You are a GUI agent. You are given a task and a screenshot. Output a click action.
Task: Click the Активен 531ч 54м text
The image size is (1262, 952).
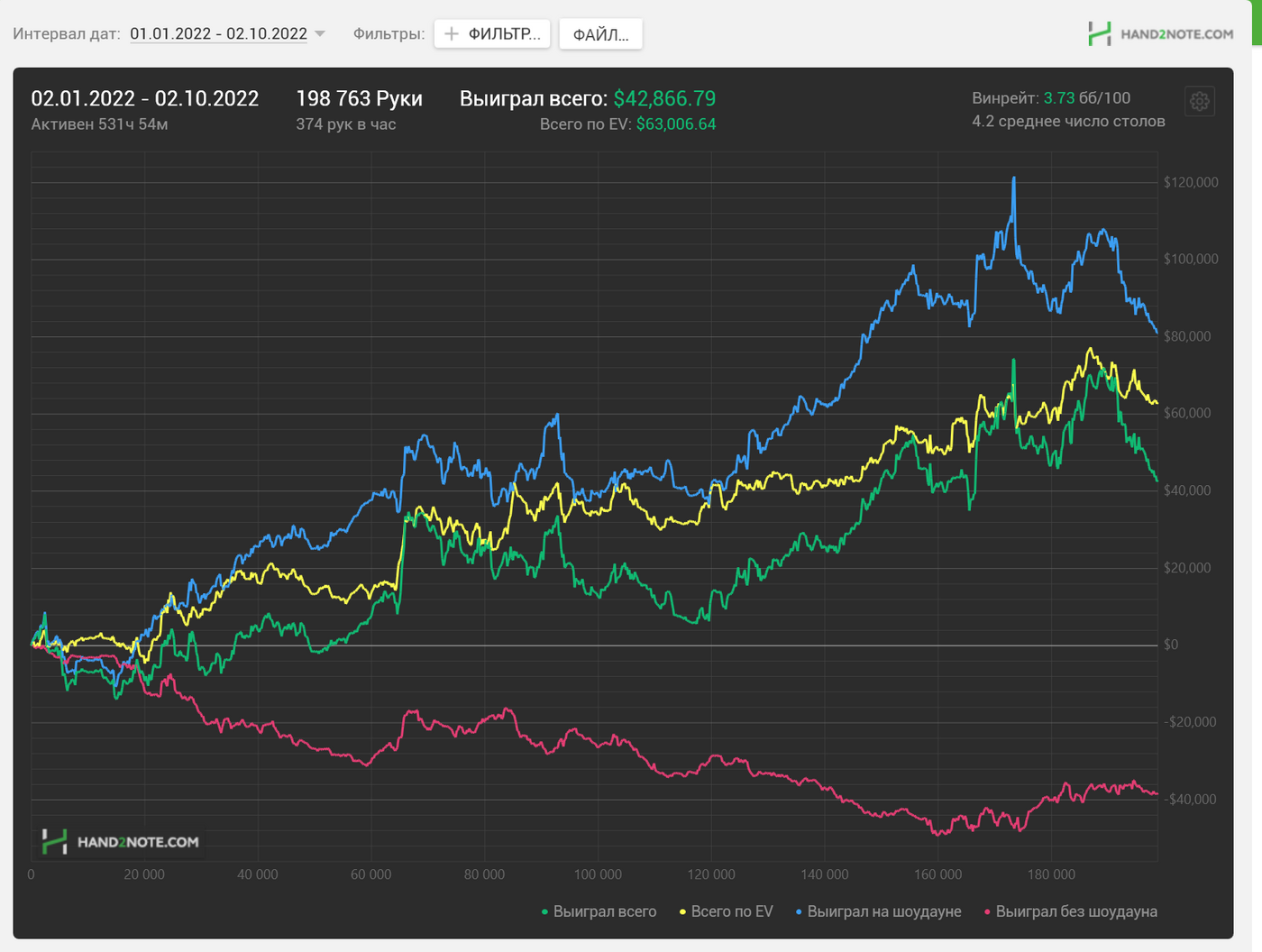click(99, 124)
